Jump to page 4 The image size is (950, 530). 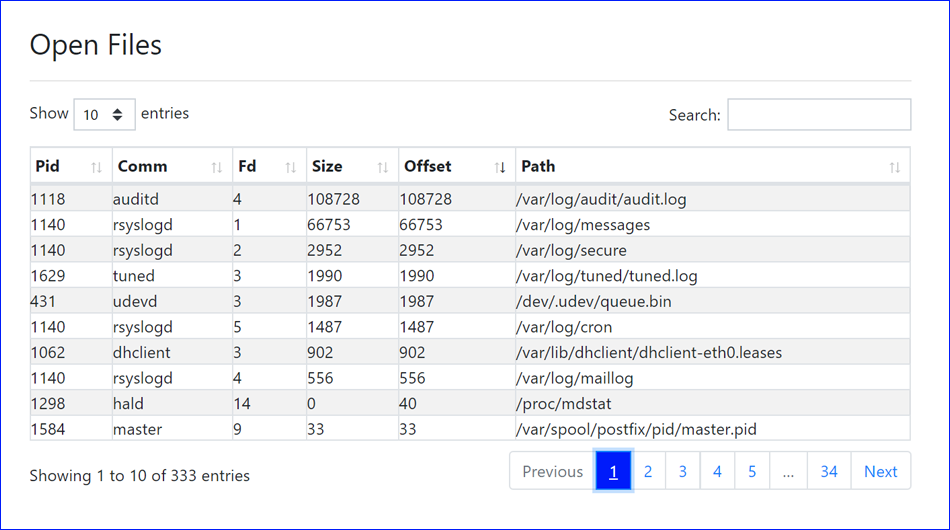717,471
